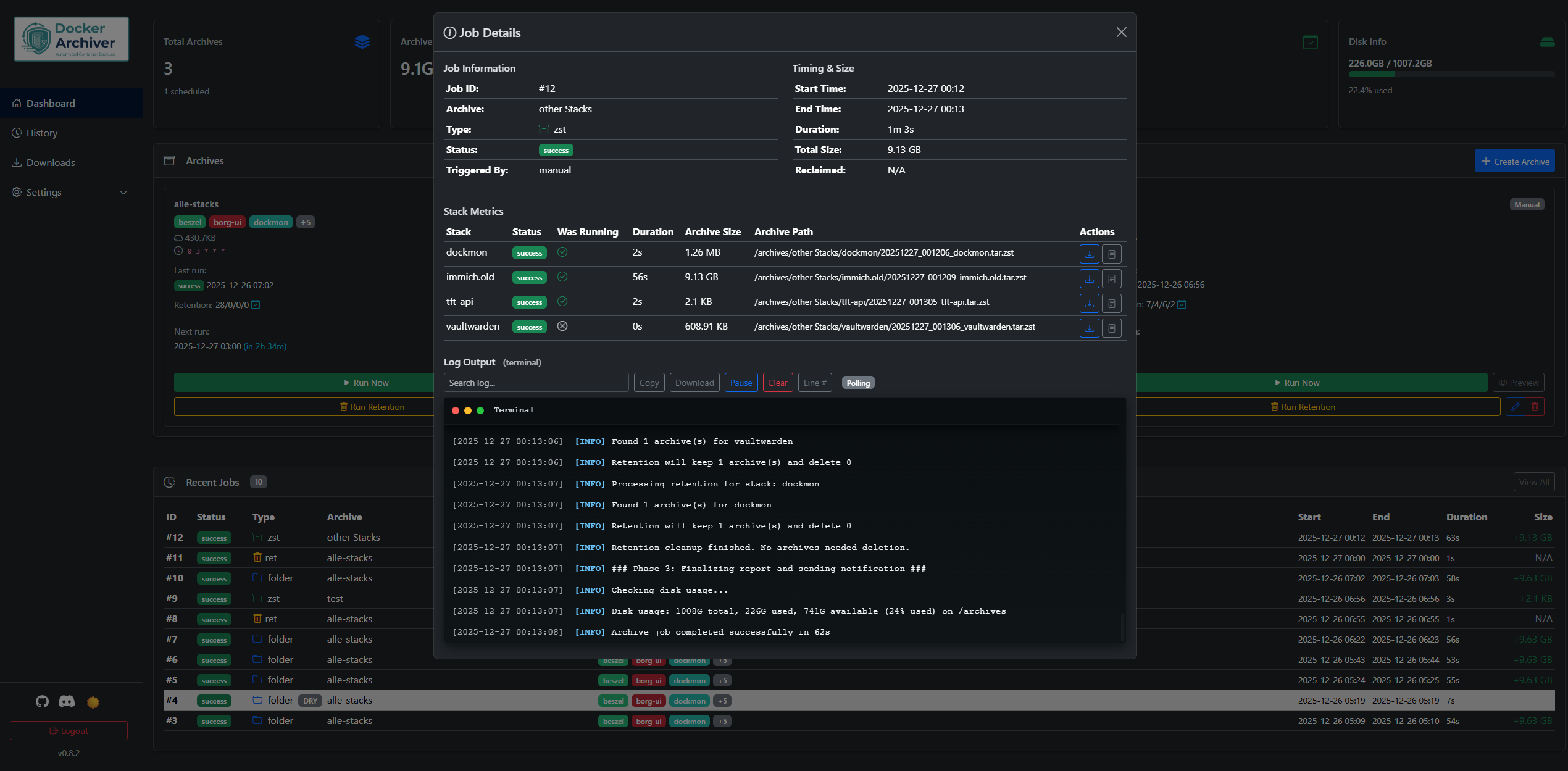Image resolution: width=1568 pixels, height=771 pixels.
Task: Open the Discord link icon
Action: (67, 701)
